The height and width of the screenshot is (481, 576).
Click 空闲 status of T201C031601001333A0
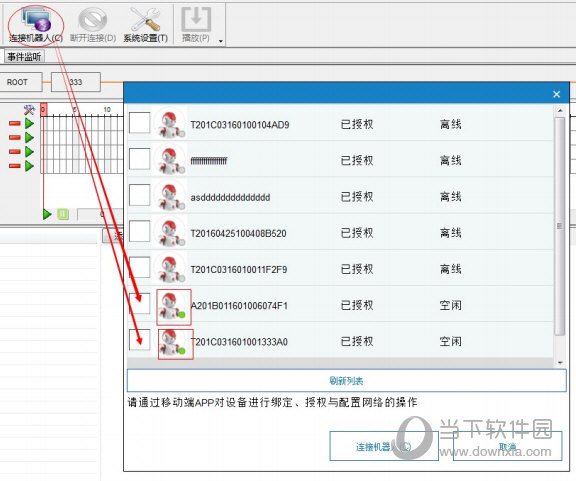(450, 342)
